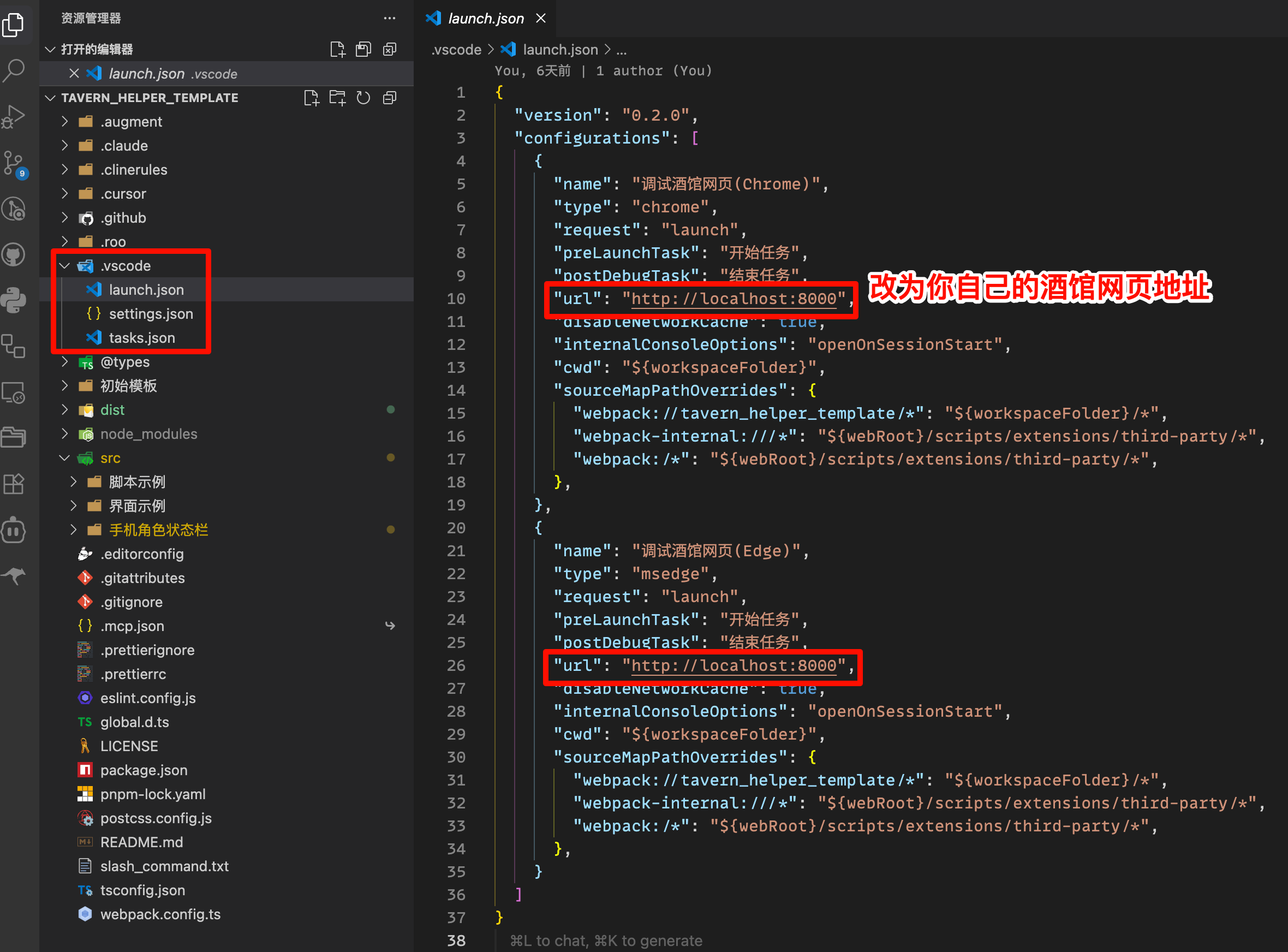Open tasks.json in the file tree

click(x=226, y=338)
